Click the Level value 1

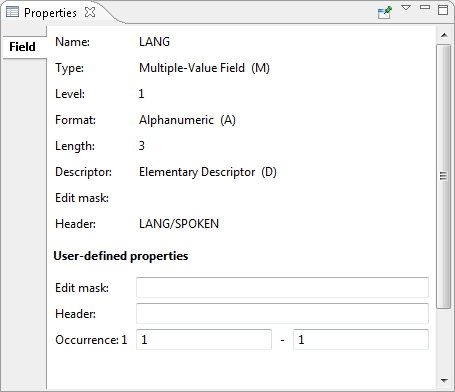141,94
